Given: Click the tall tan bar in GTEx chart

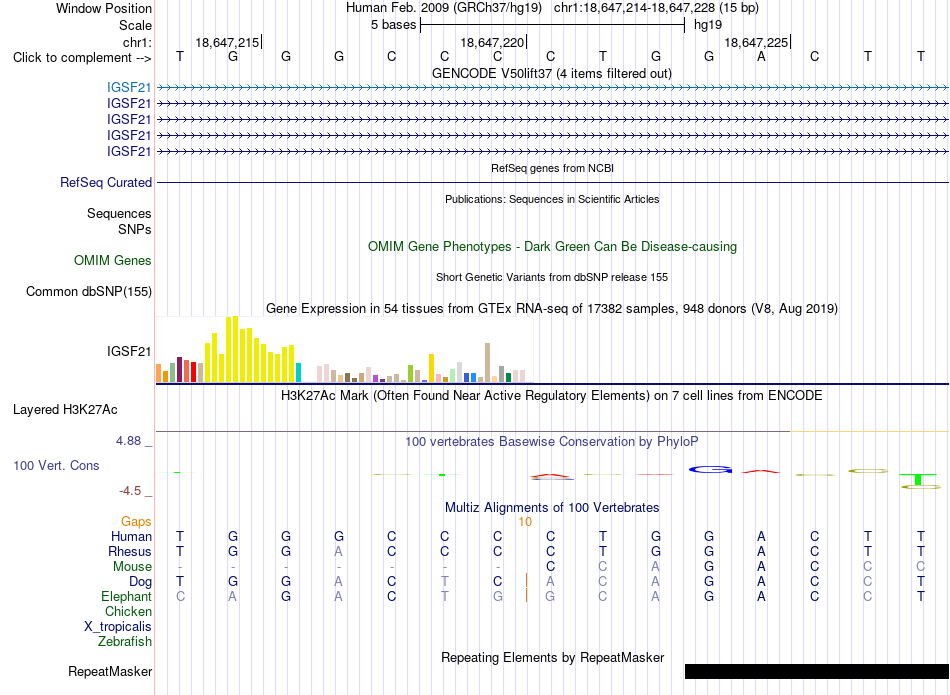Looking at the screenshot, I should (487, 362).
